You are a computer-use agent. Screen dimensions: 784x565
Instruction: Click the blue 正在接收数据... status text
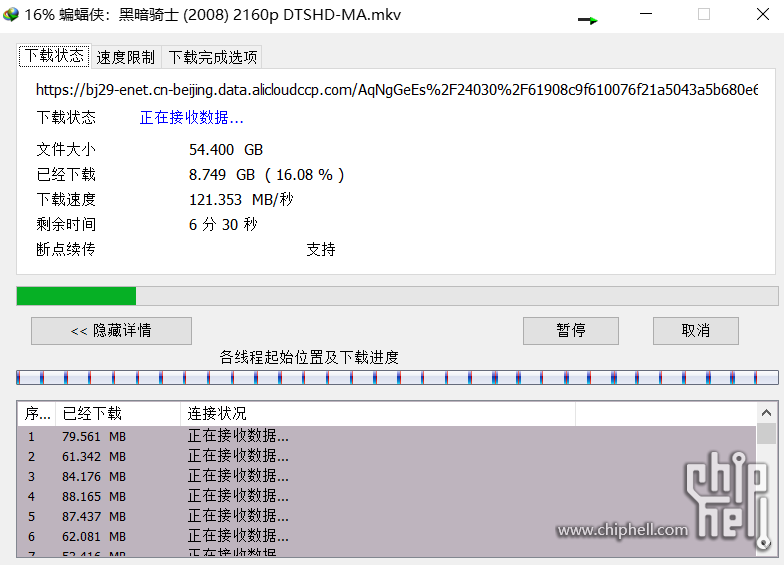pyautogui.click(x=192, y=118)
